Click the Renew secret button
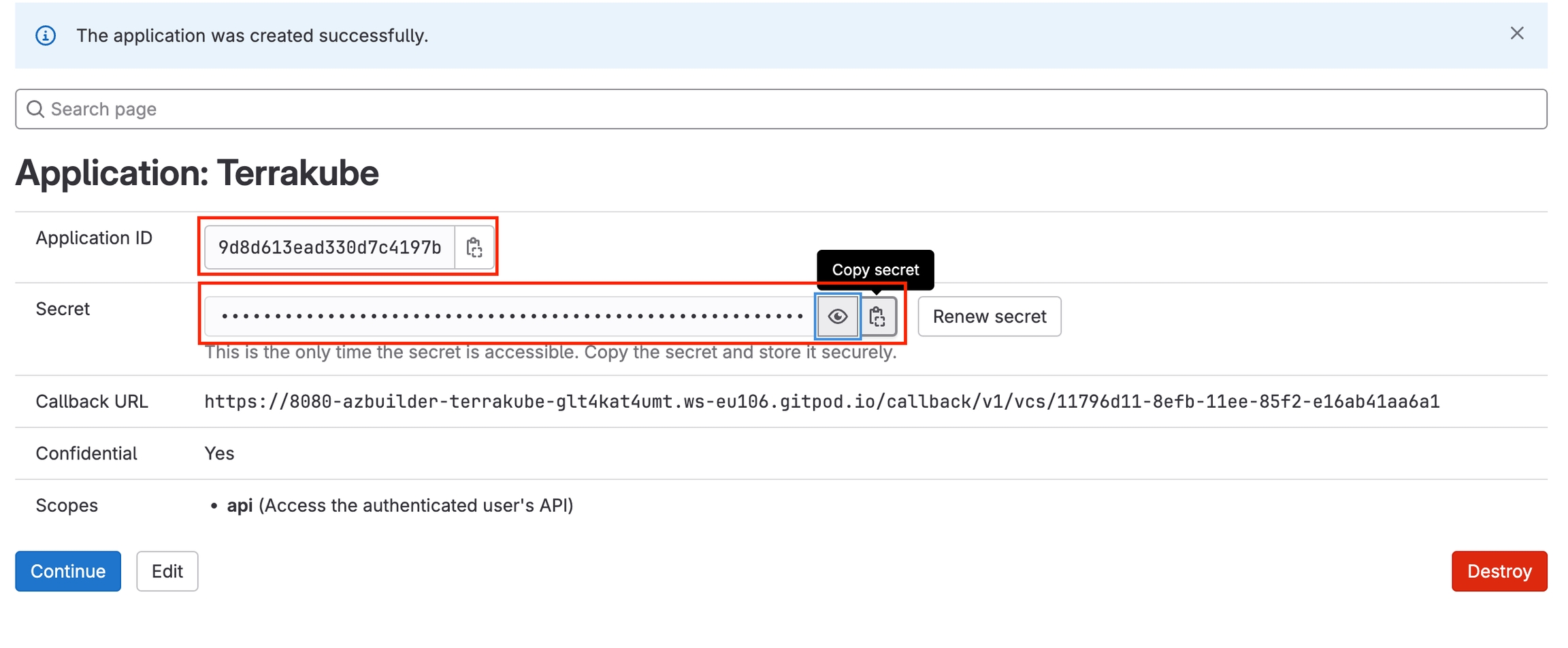The width and height of the screenshot is (1568, 648). tap(989, 317)
